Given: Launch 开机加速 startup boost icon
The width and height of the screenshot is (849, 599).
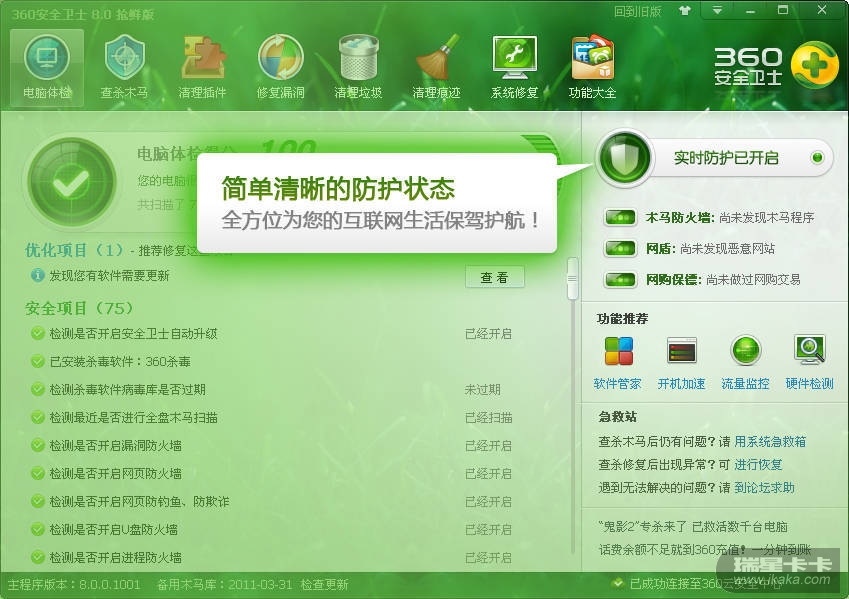Looking at the screenshot, I should pyautogui.click(x=682, y=350).
